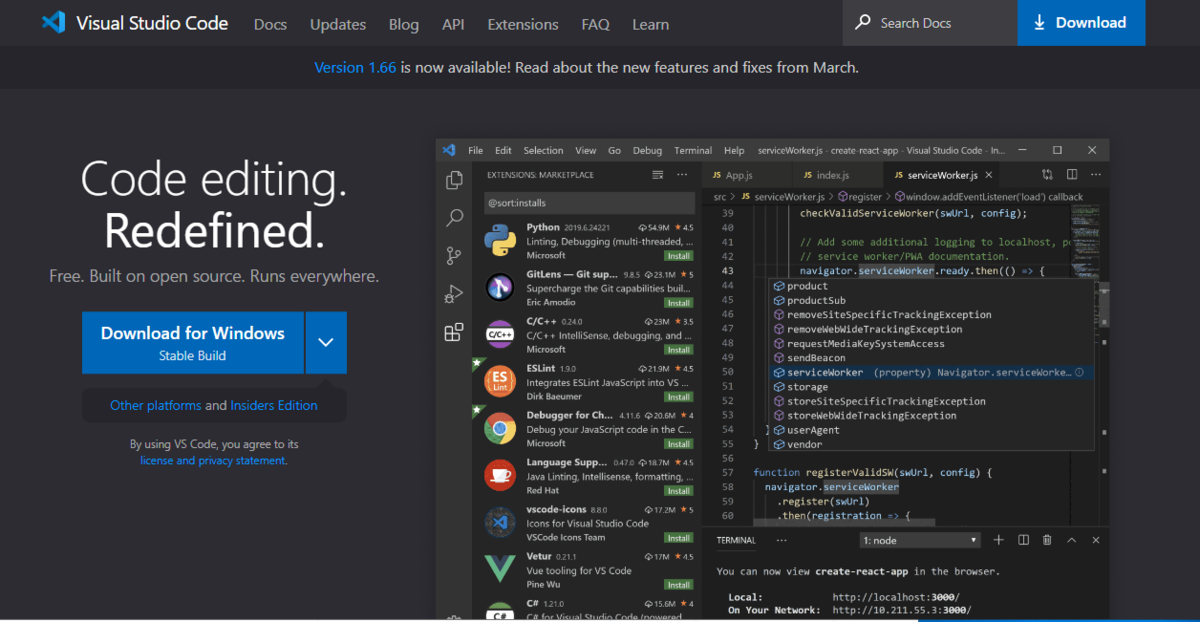Click the compare changes icon in editor
The width and height of the screenshot is (1200, 622).
[x=1048, y=175]
